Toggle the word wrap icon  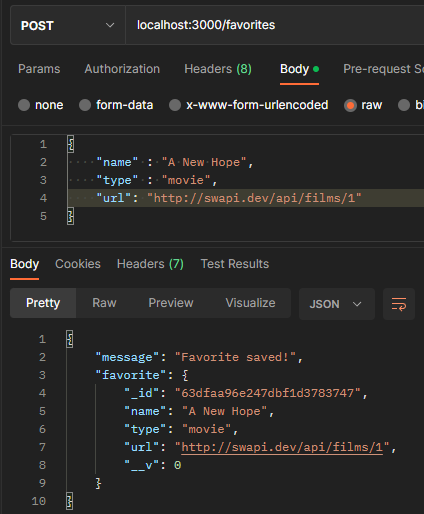tap(399, 304)
